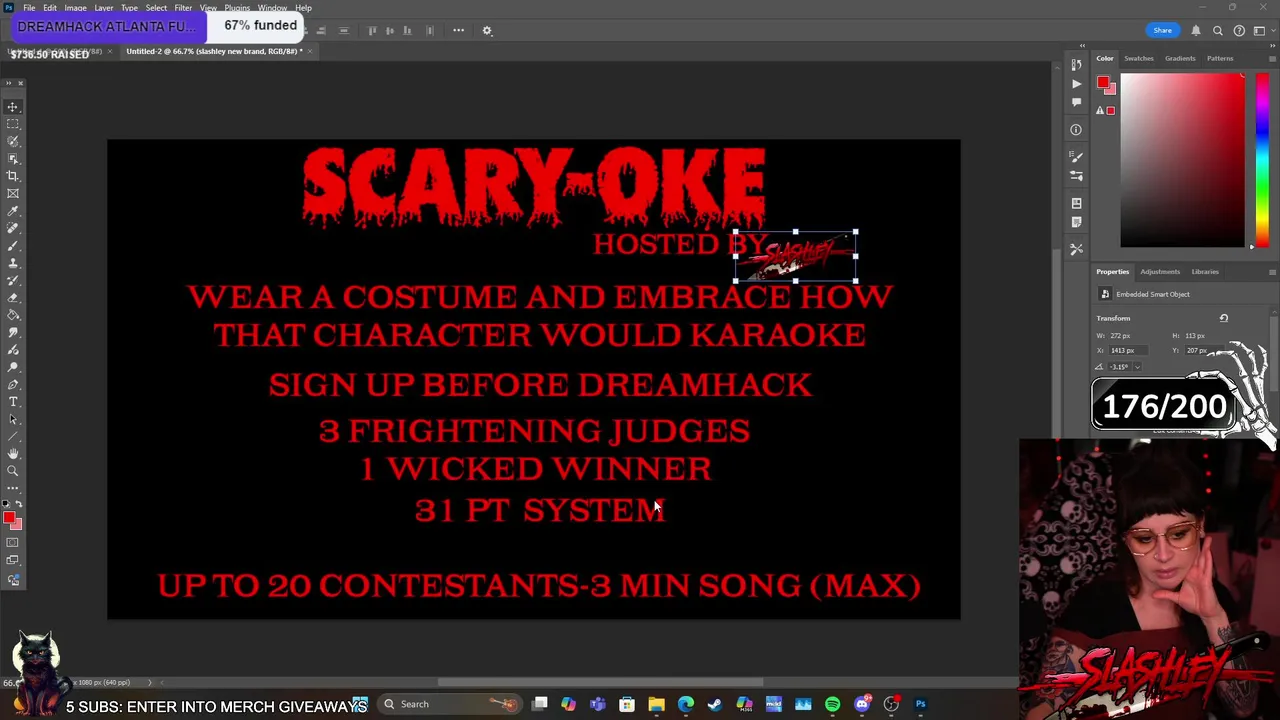Click the Share button

click(x=1162, y=30)
